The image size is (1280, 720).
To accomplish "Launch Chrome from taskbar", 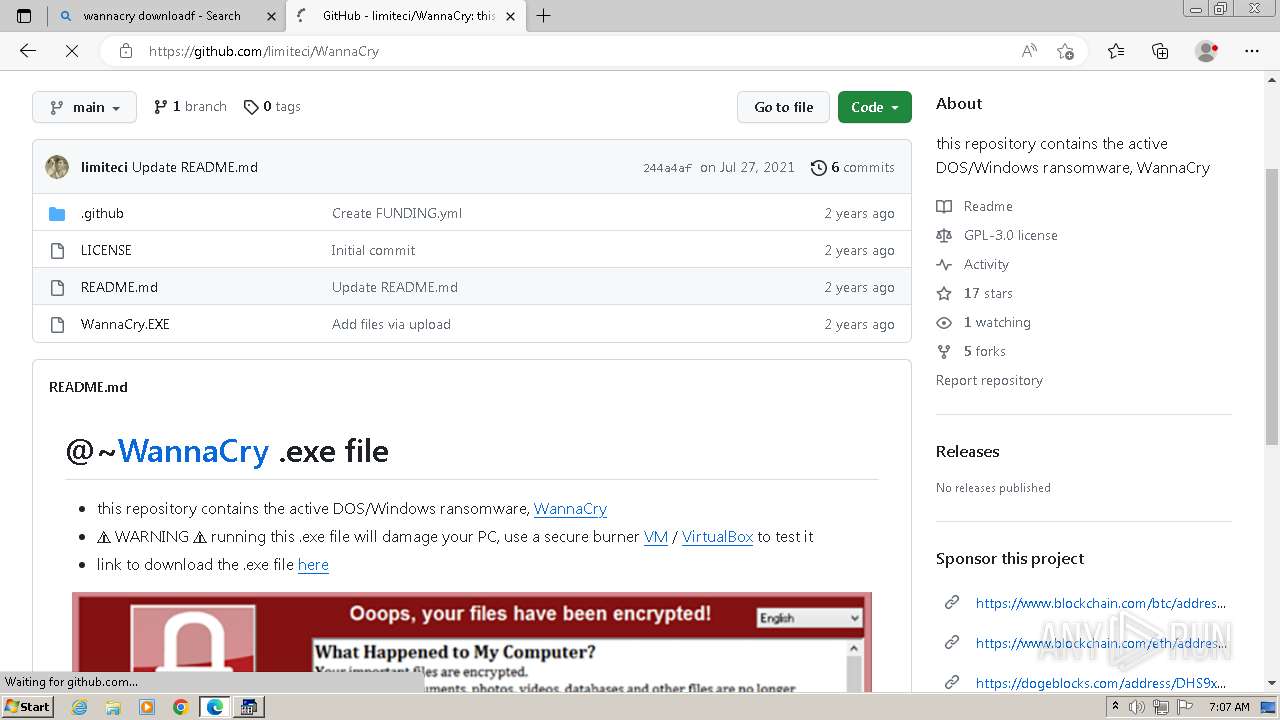I will click(x=180, y=707).
